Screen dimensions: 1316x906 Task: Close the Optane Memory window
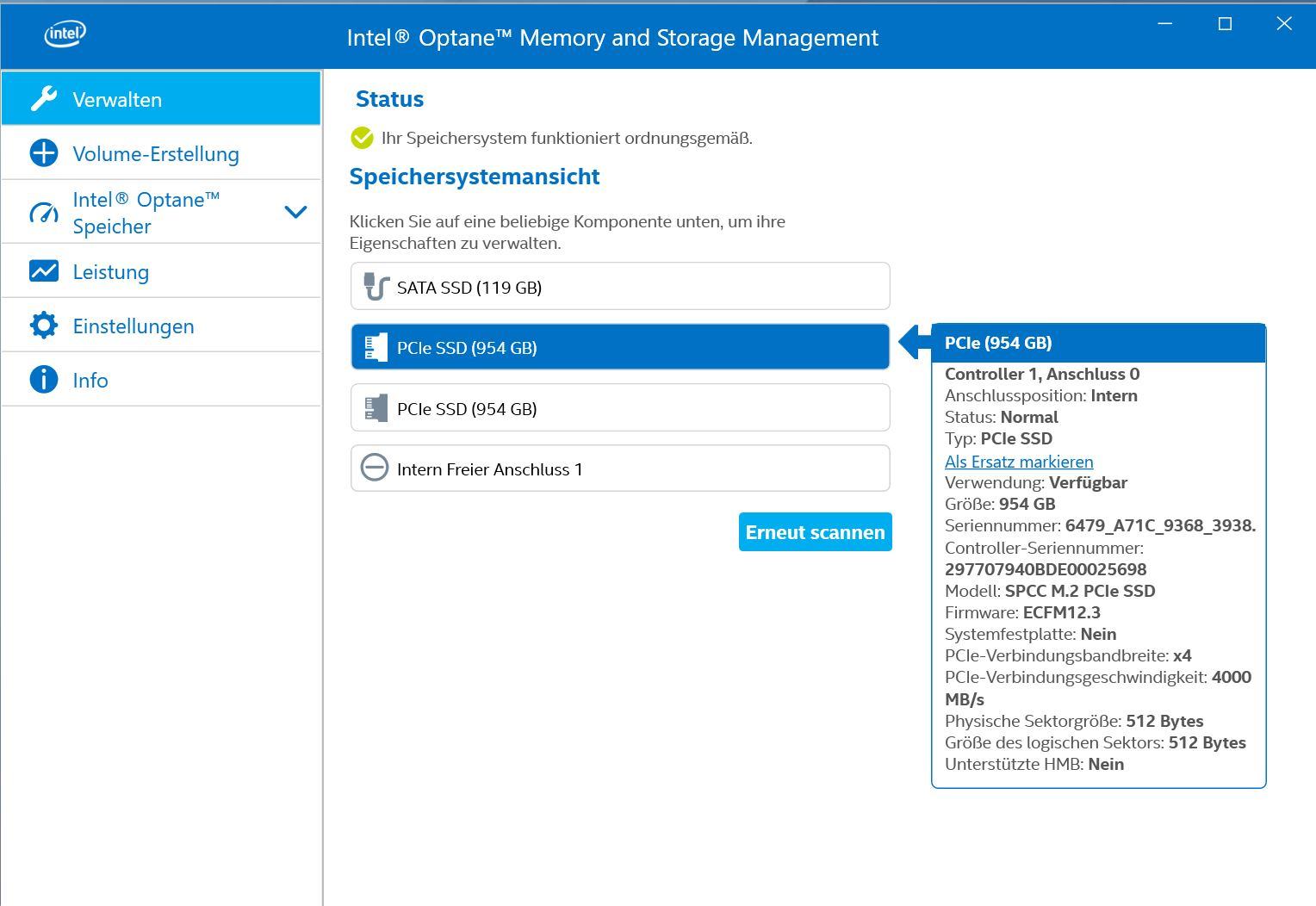(x=1284, y=24)
